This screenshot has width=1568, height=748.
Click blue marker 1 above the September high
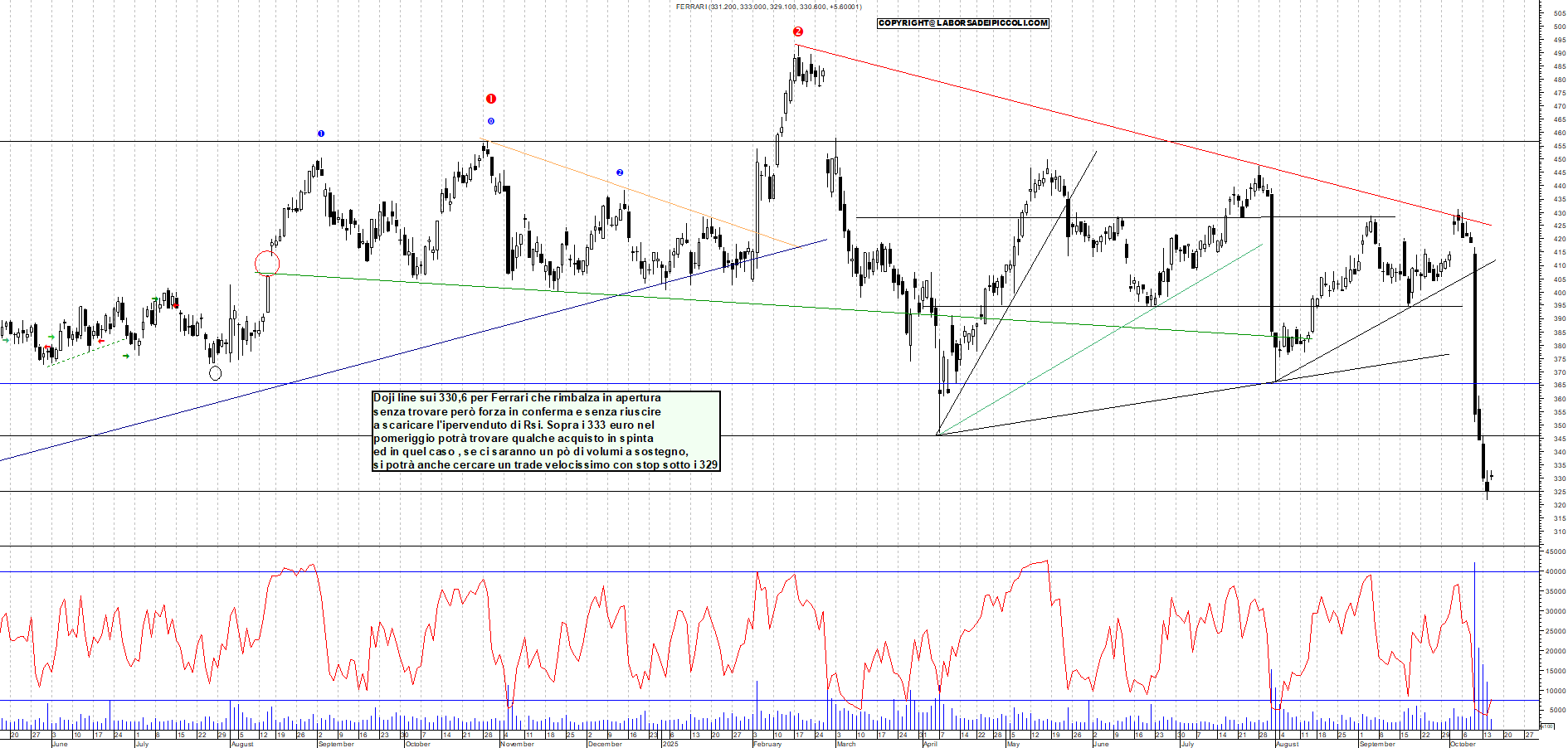click(x=321, y=134)
